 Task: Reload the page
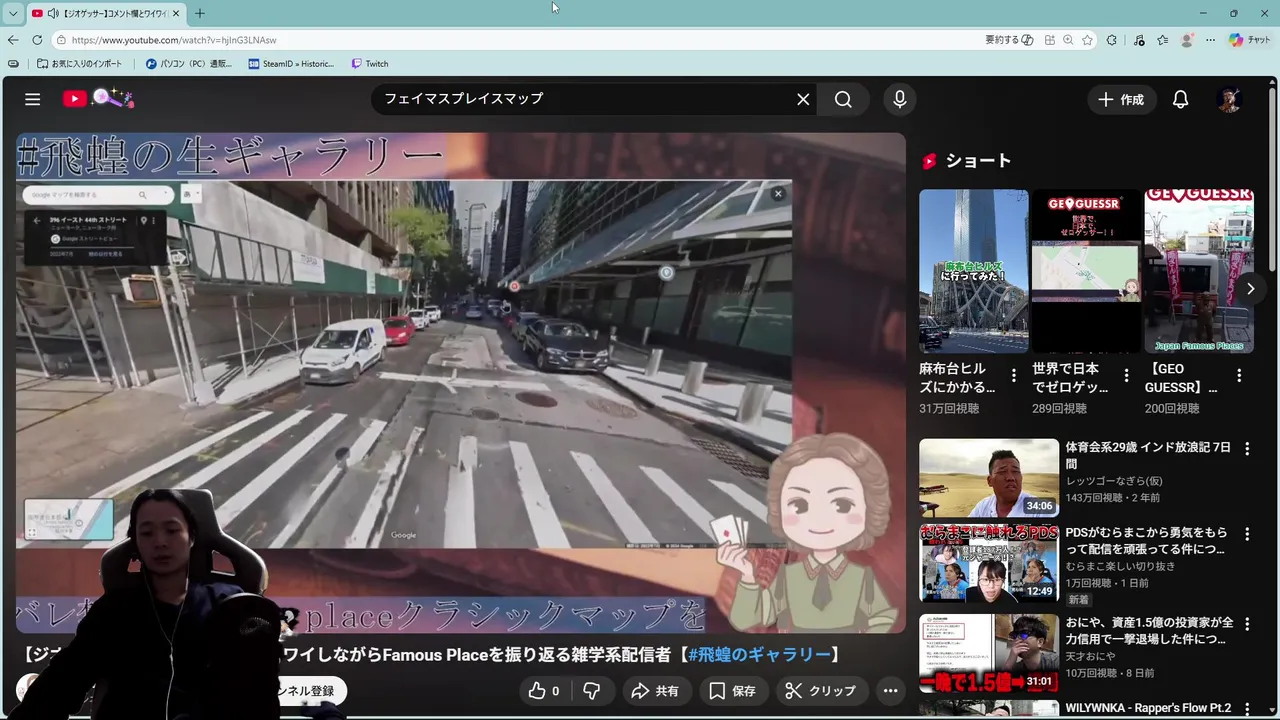pos(37,40)
